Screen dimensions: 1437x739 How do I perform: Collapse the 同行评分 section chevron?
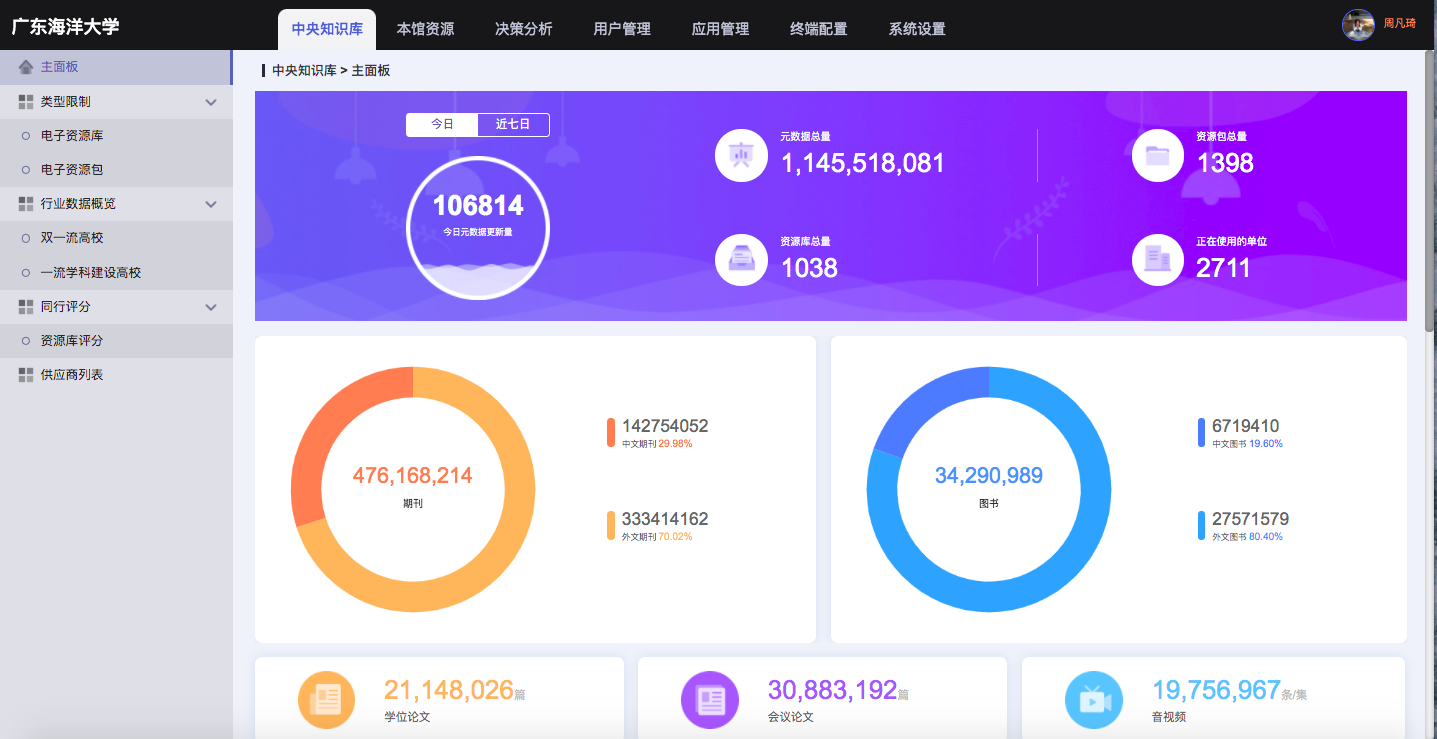pos(211,307)
